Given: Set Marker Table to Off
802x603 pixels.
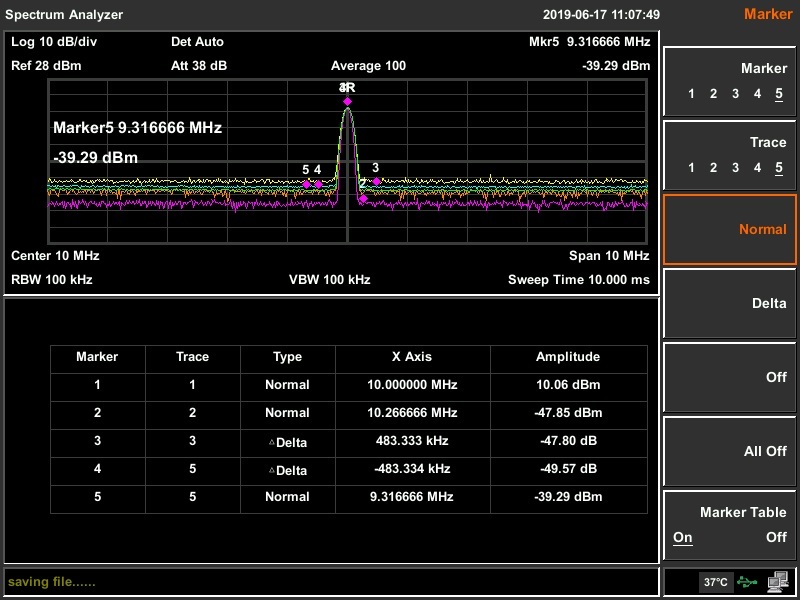Looking at the screenshot, I should 776,537.
